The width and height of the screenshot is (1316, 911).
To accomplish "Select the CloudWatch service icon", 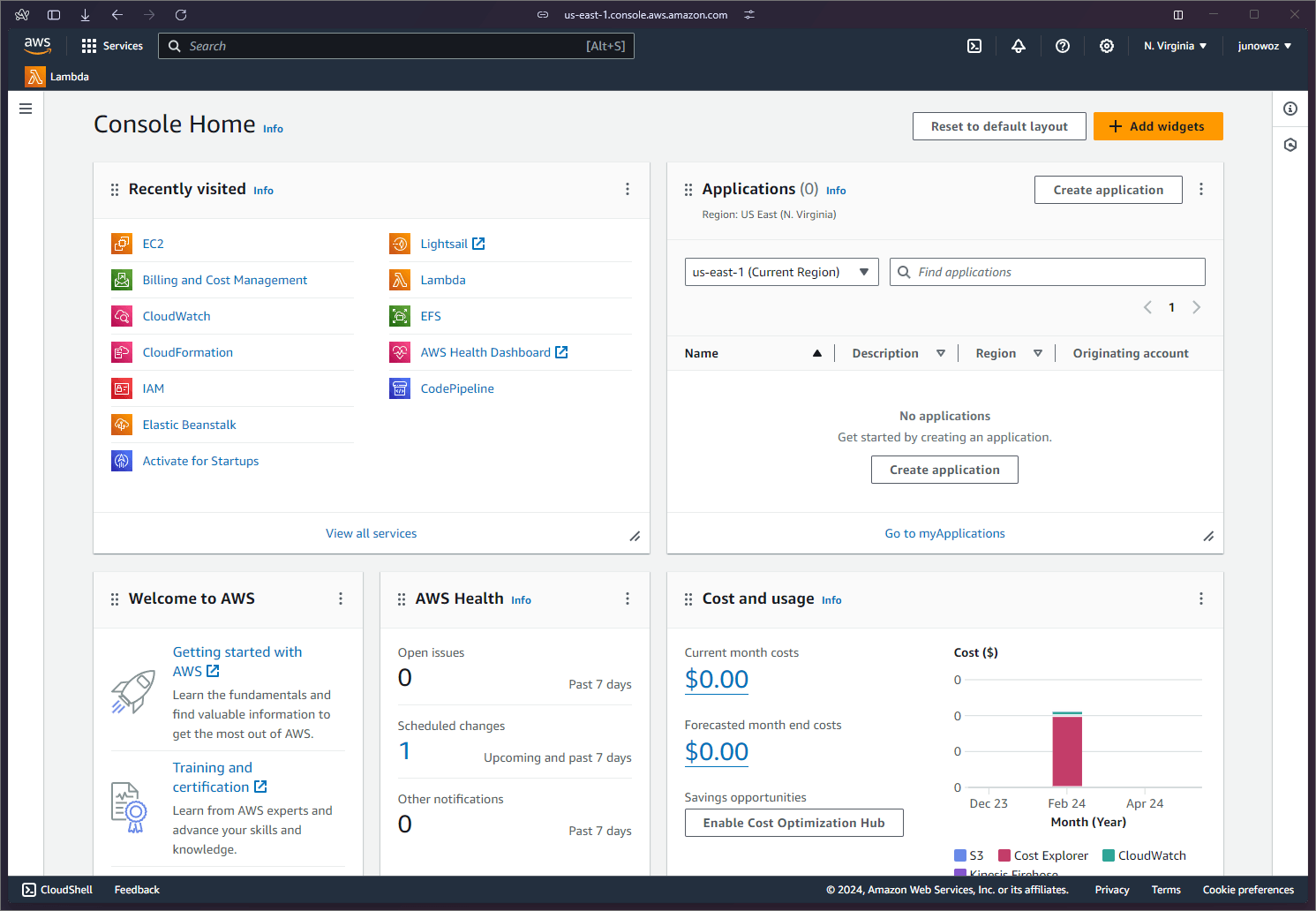I will point(122,315).
